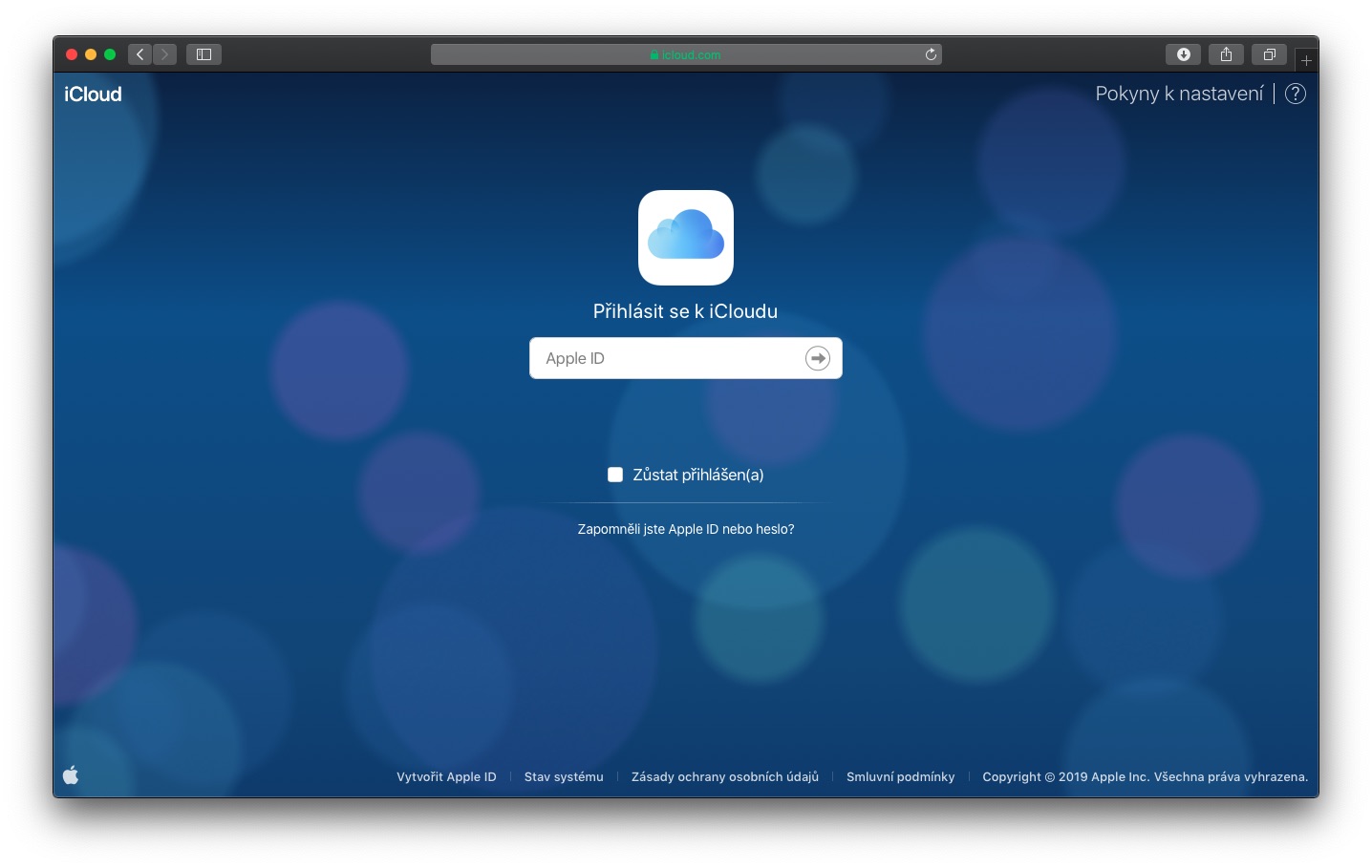Close the Safari window with red button
Viewport: 1372px width, 868px height.
pyautogui.click(x=72, y=54)
